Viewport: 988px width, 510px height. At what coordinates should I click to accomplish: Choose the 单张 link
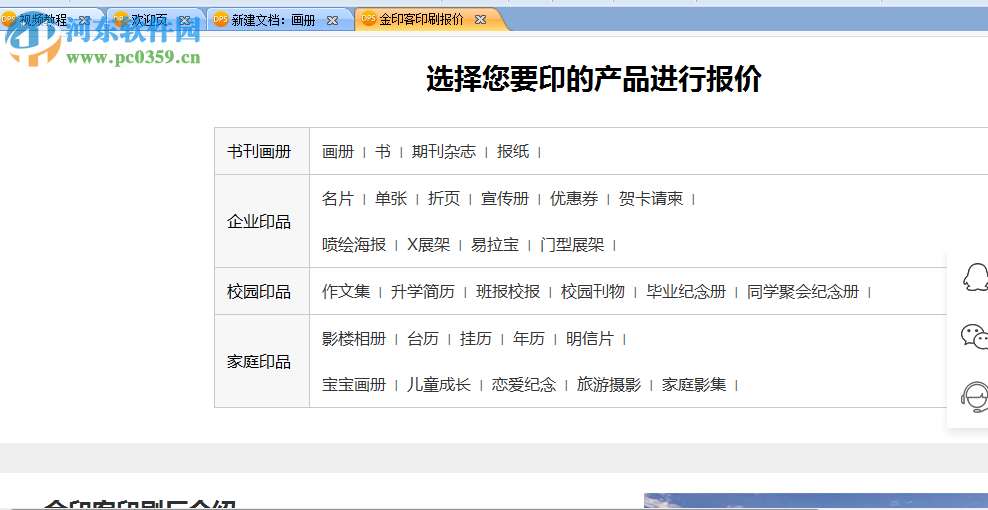click(391, 199)
